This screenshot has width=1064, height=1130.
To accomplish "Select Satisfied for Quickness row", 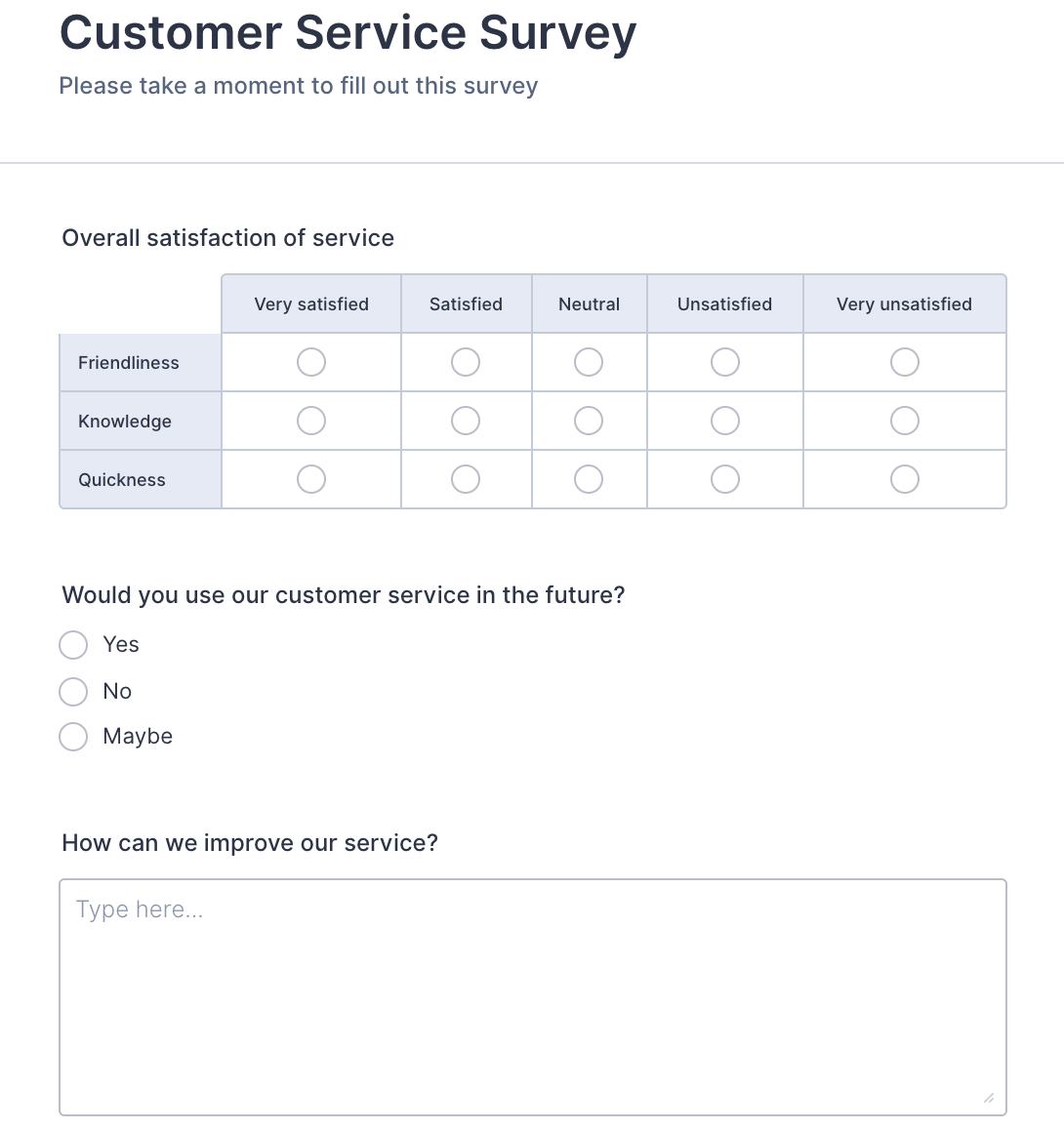I will pyautogui.click(x=466, y=479).
